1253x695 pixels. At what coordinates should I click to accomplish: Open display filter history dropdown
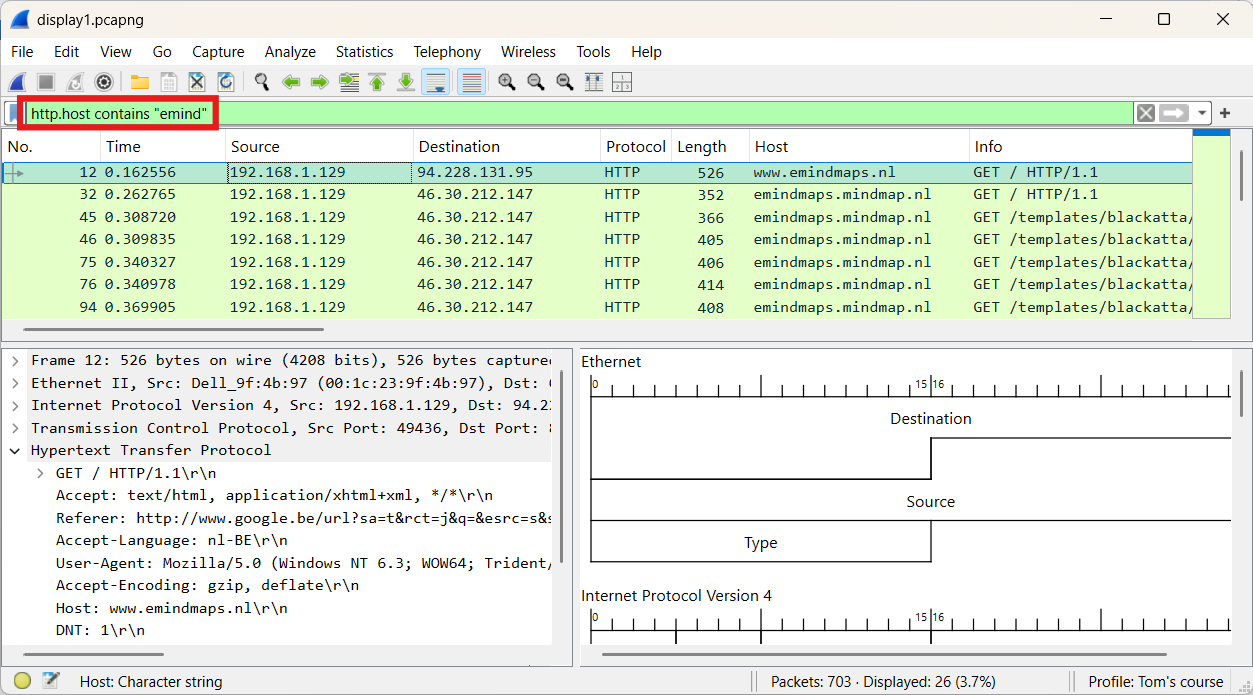coord(1203,114)
